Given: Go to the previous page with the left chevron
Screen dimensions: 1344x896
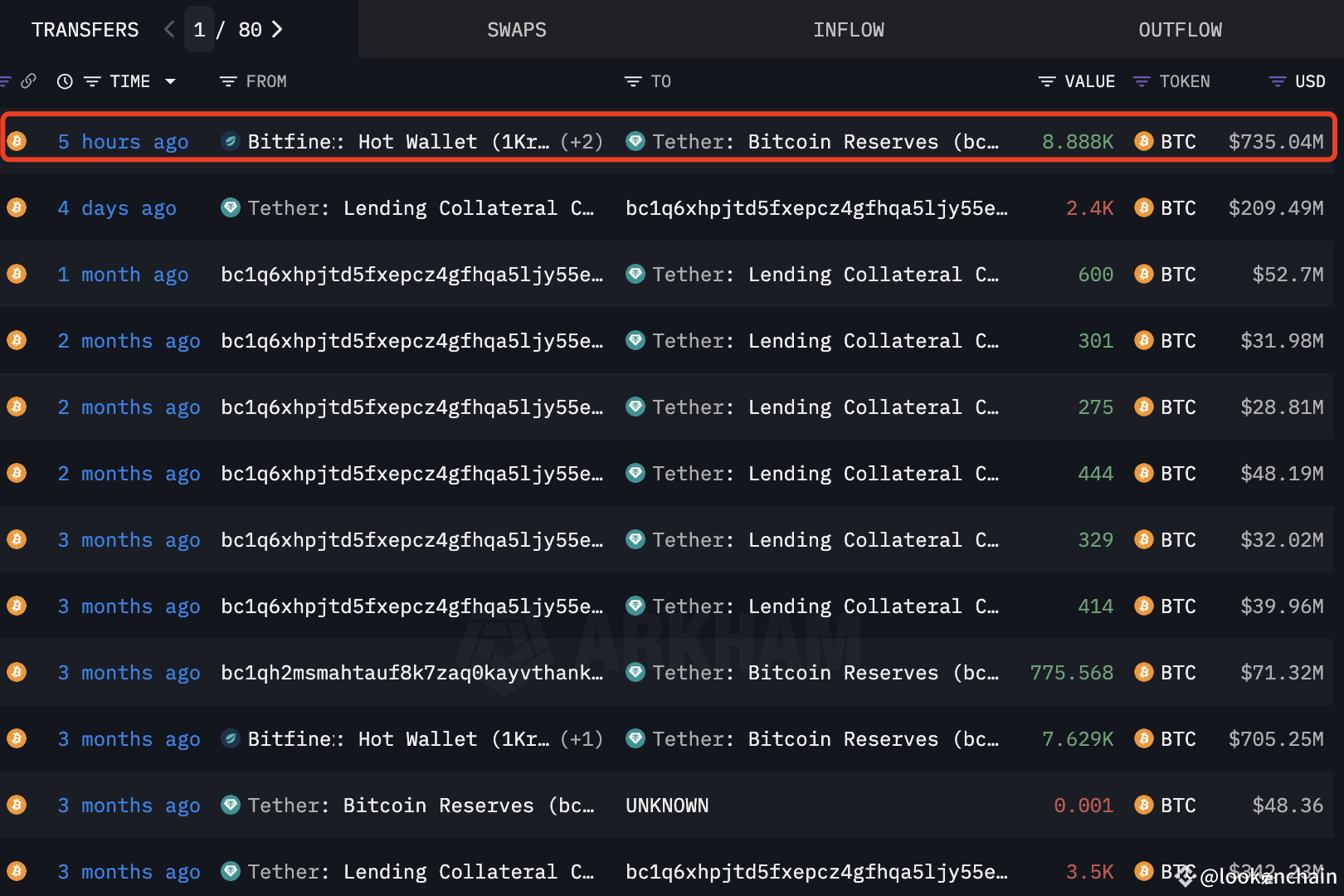Looking at the screenshot, I should click(168, 29).
